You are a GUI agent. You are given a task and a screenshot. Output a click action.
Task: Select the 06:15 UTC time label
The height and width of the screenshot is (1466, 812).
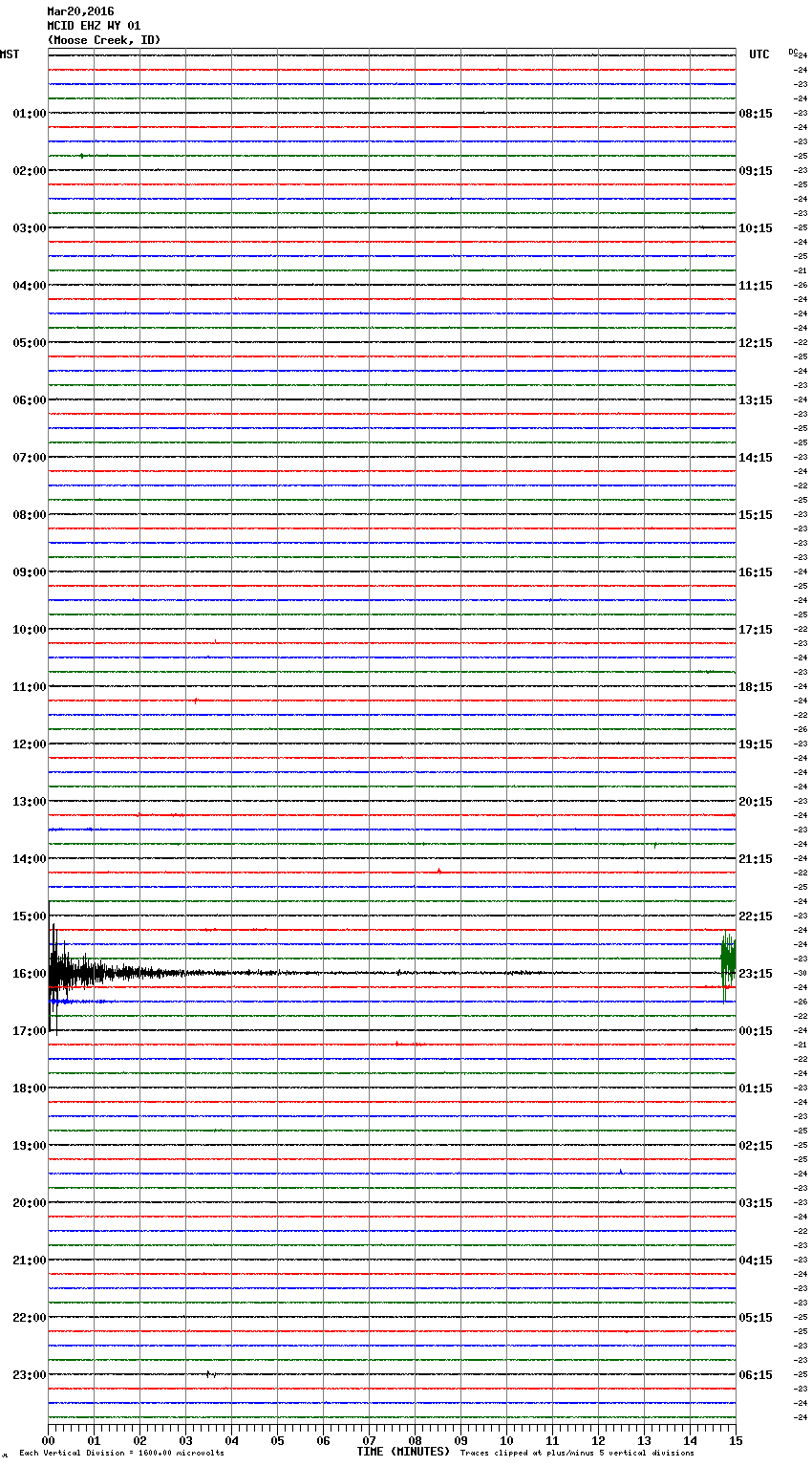[x=756, y=1375]
